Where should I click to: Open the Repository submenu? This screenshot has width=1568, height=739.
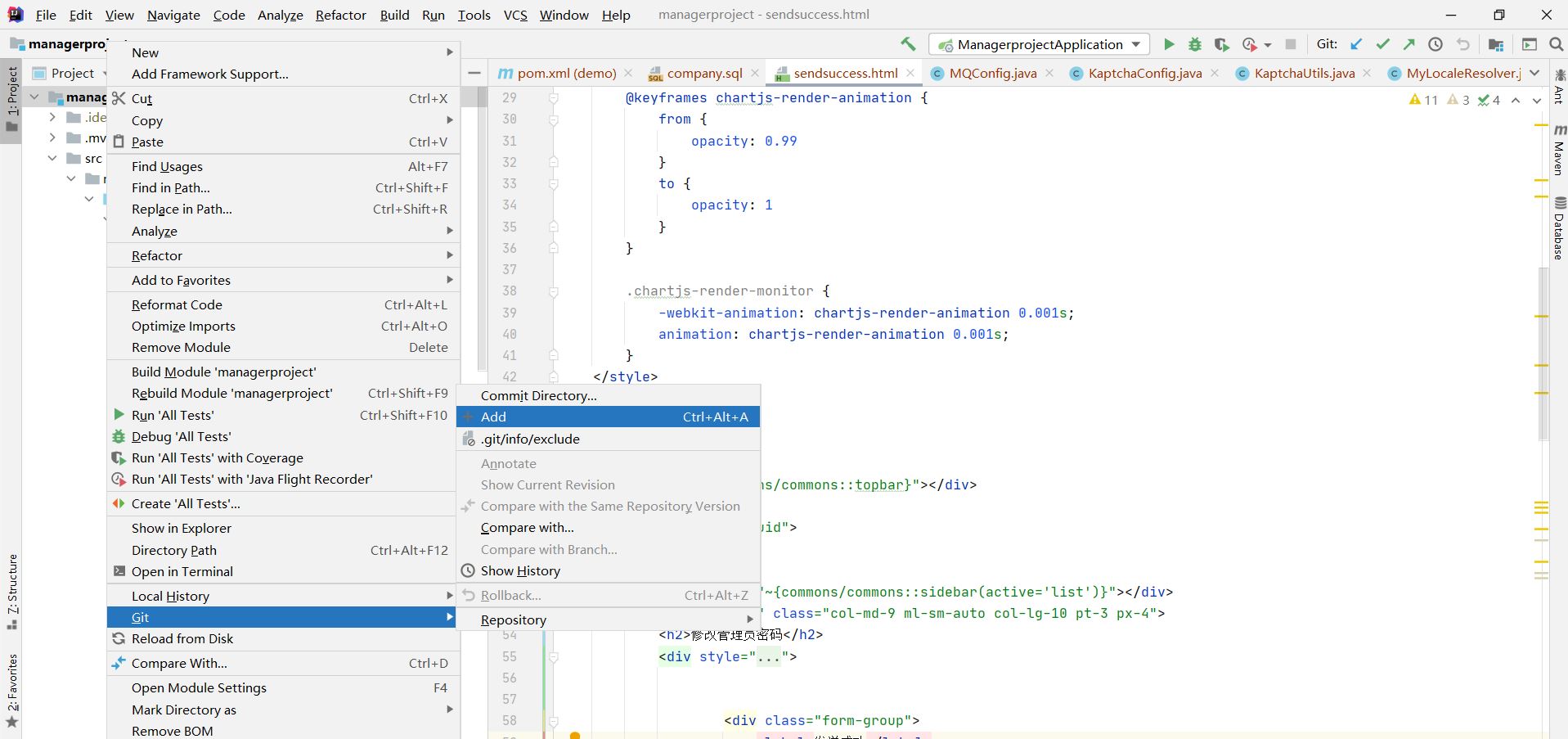pos(609,620)
